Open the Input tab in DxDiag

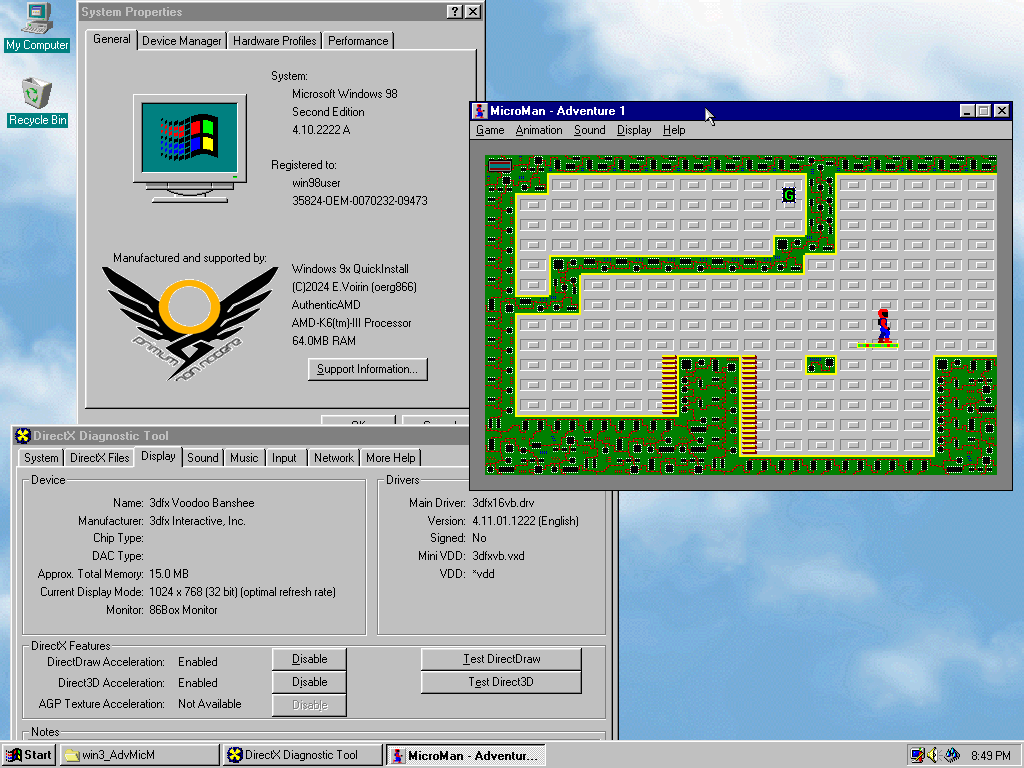click(284, 458)
